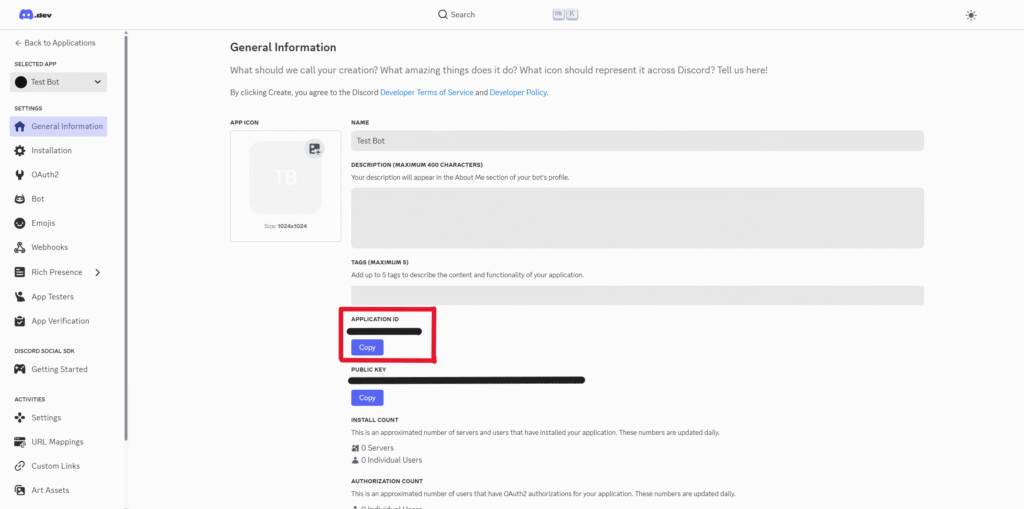The image size is (1024, 509).
Task: Expand the Rich Presence submenu
Action: click(x=97, y=272)
